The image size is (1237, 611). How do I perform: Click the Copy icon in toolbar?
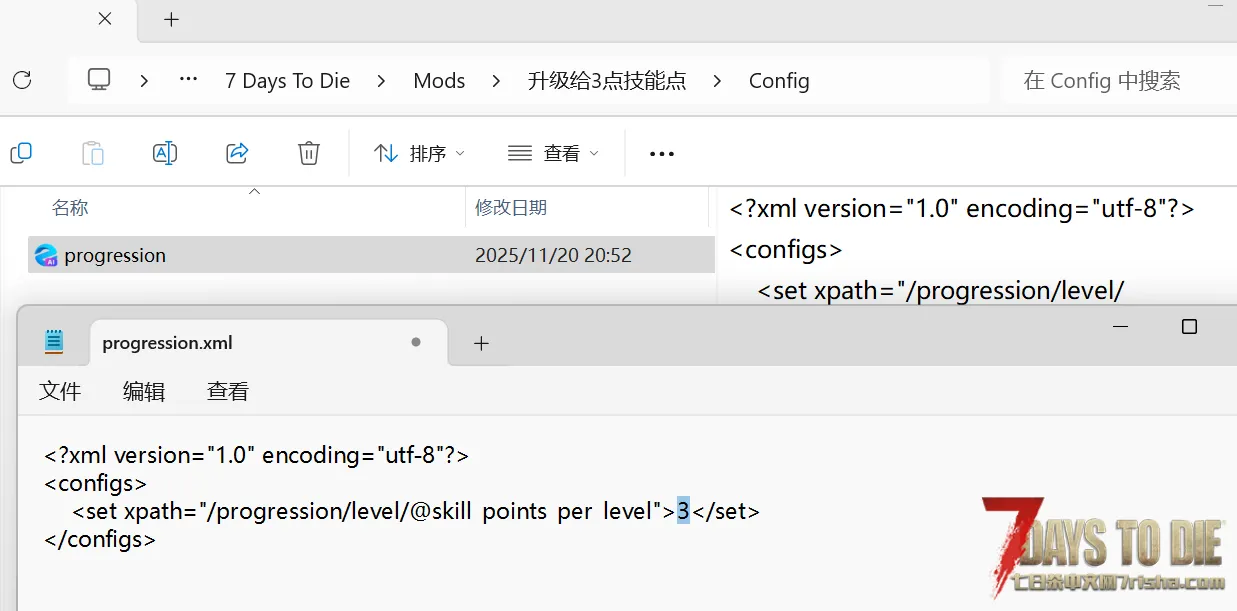point(21,153)
